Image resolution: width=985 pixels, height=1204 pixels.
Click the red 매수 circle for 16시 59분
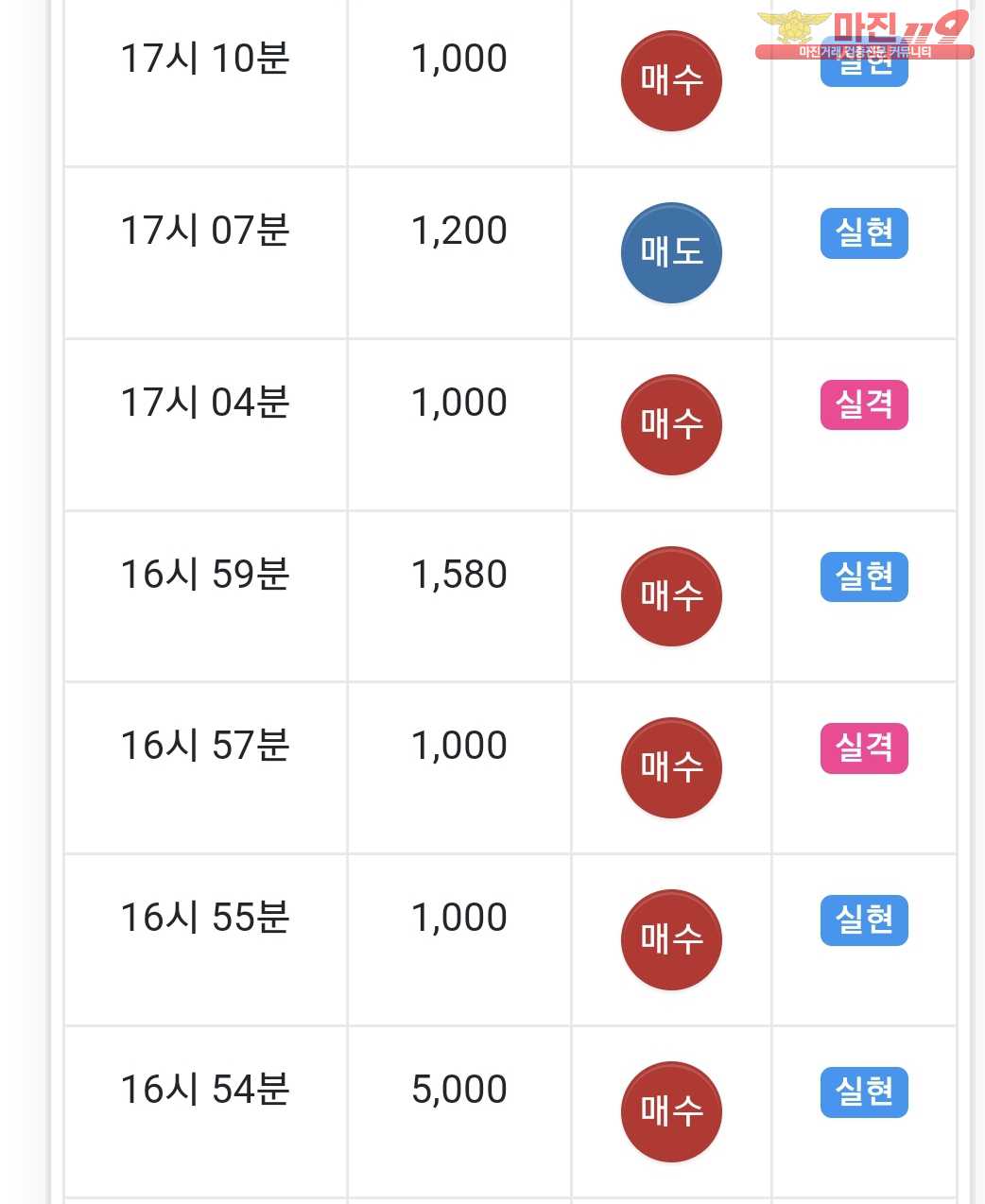point(671,596)
